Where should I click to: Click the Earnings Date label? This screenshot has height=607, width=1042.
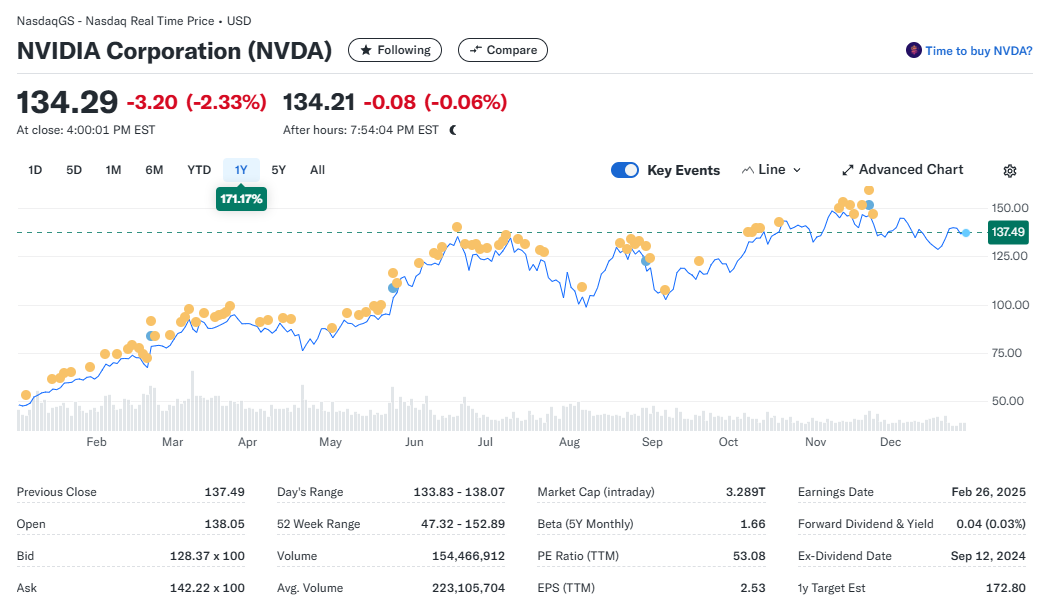point(836,492)
